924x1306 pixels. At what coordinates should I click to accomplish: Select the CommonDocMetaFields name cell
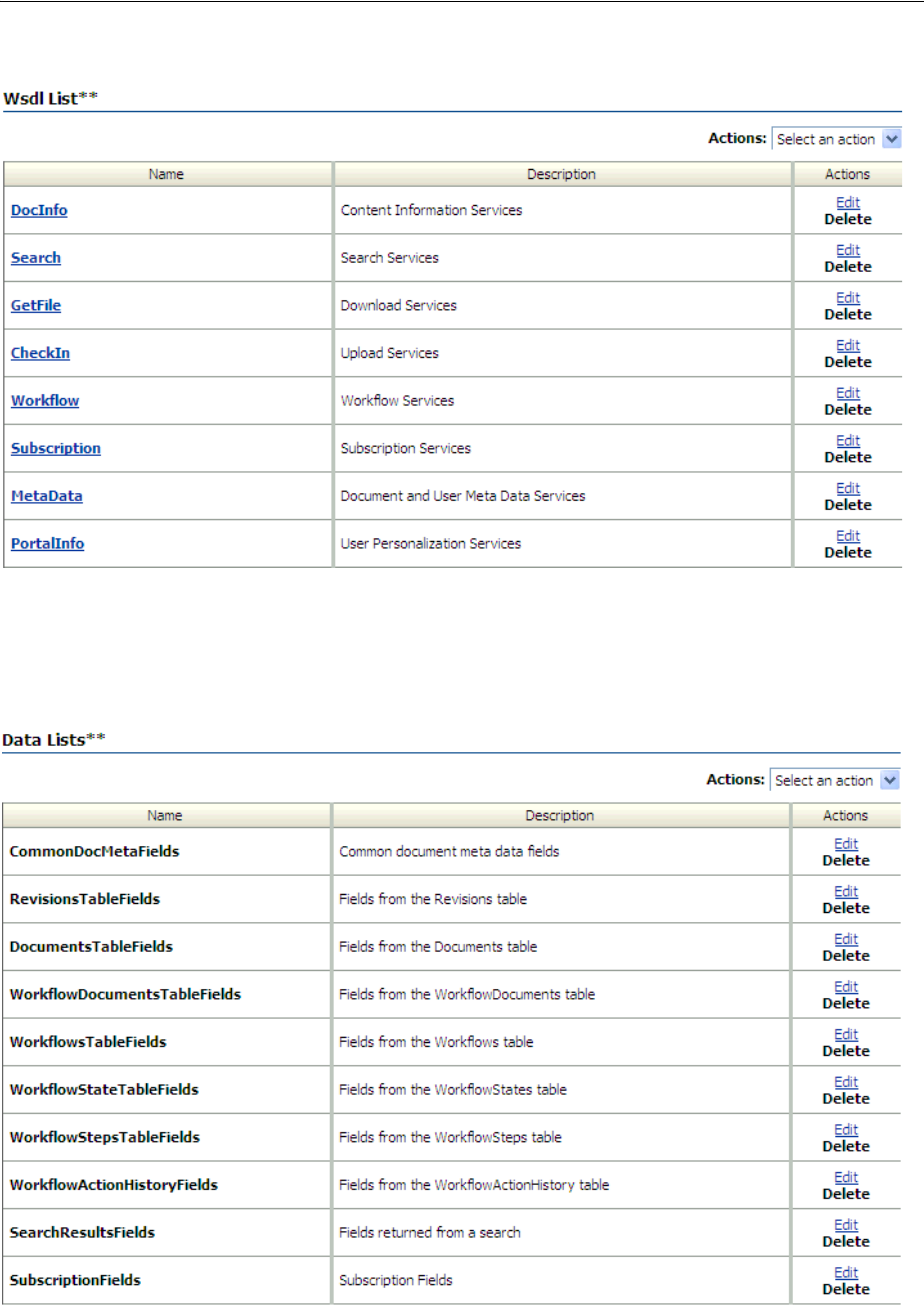(x=166, y=851)
